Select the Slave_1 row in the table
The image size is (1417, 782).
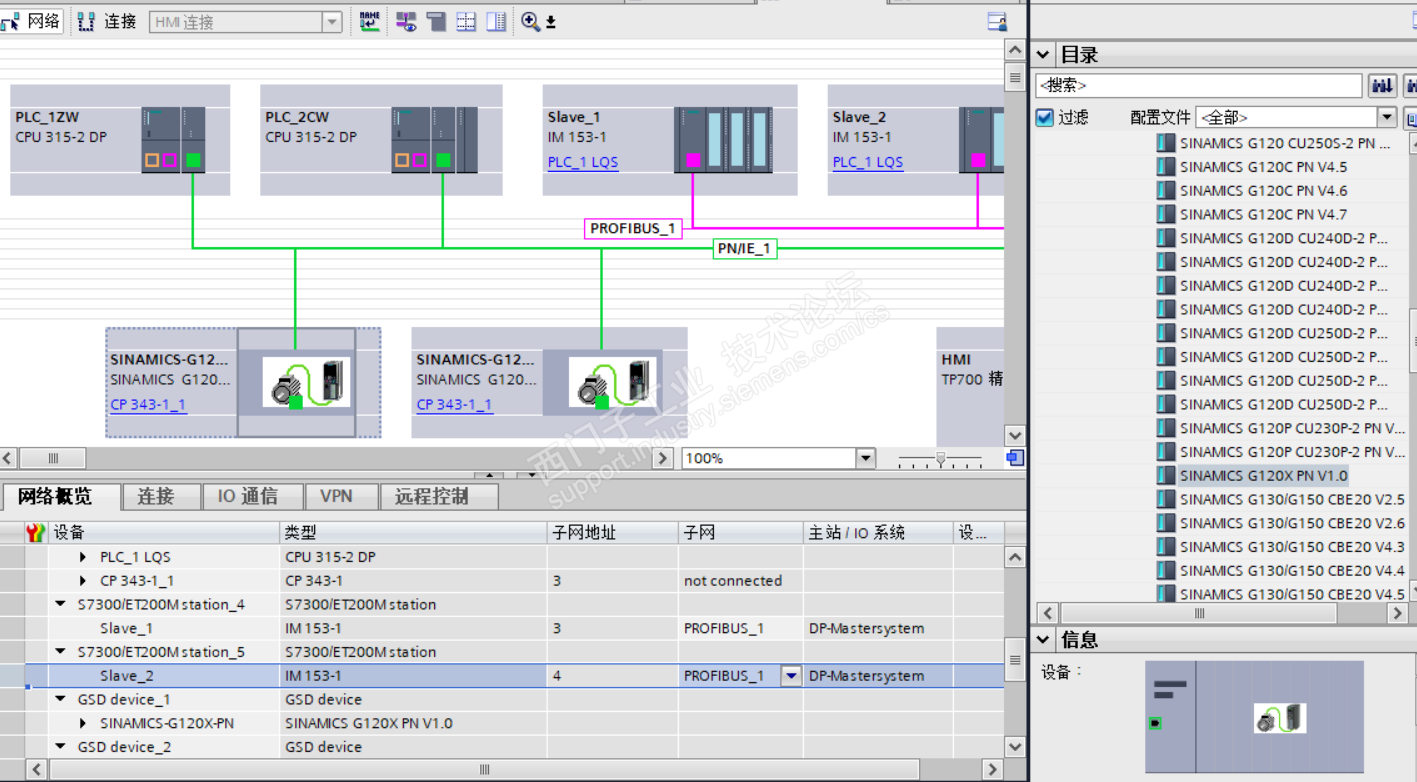[514, 629]
